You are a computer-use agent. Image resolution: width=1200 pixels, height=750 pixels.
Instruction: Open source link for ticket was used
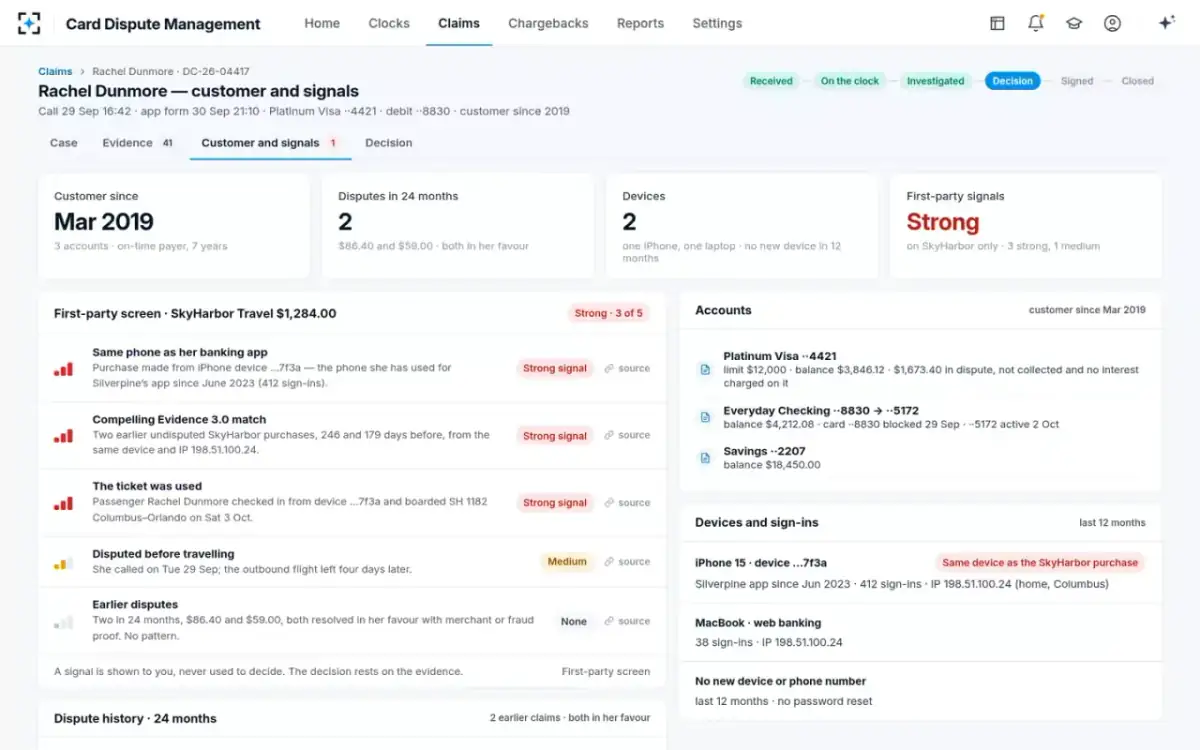pyautogui.click(x=627, y=503)
